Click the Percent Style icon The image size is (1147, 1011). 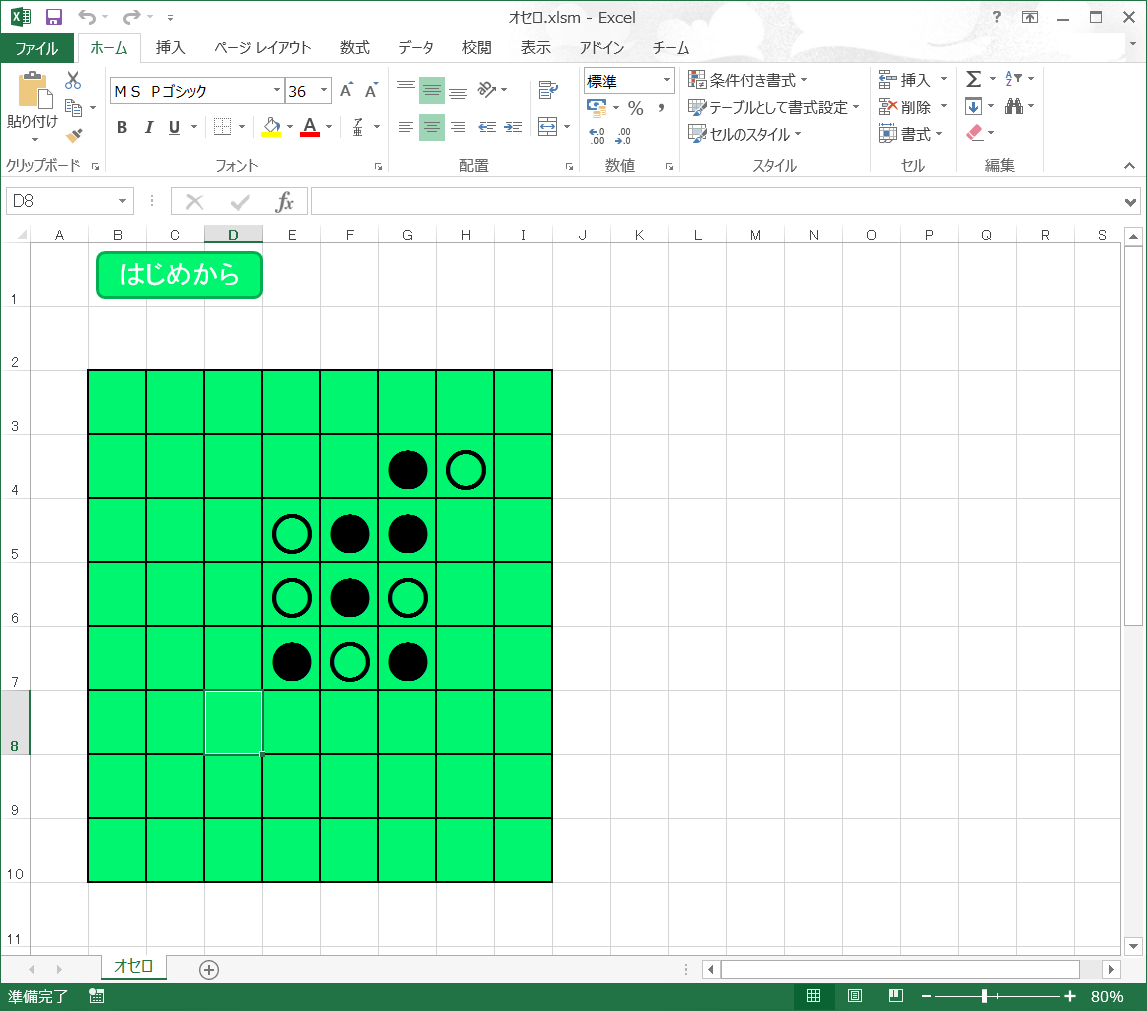(635, 108)
